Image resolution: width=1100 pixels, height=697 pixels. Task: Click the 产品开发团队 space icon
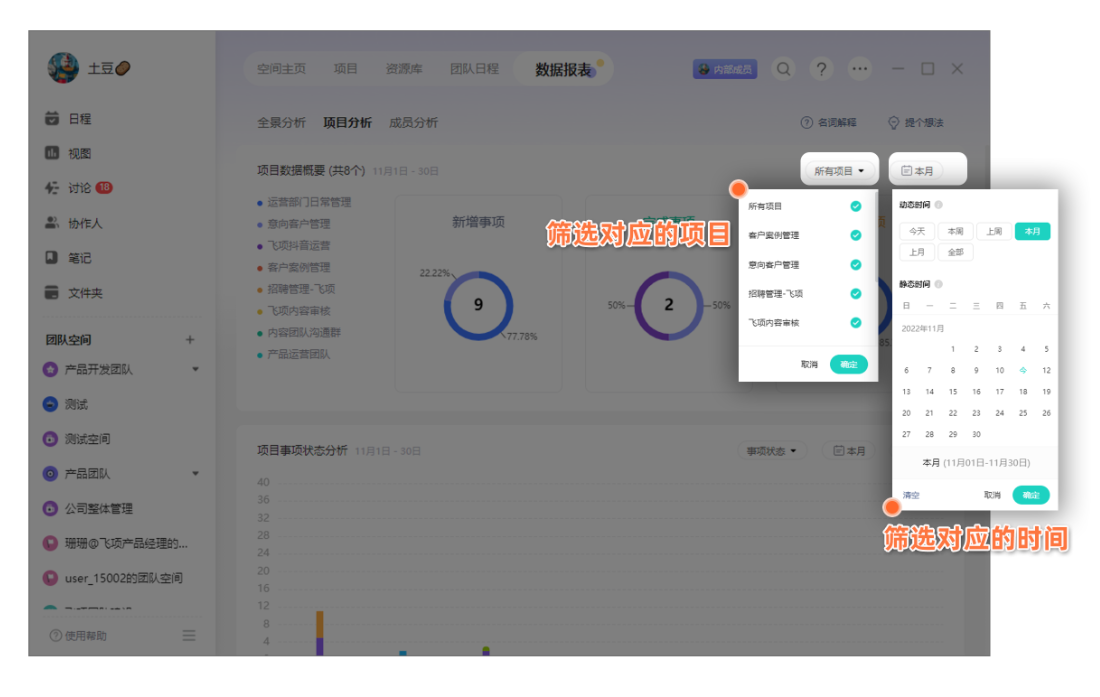click(50, 369)
